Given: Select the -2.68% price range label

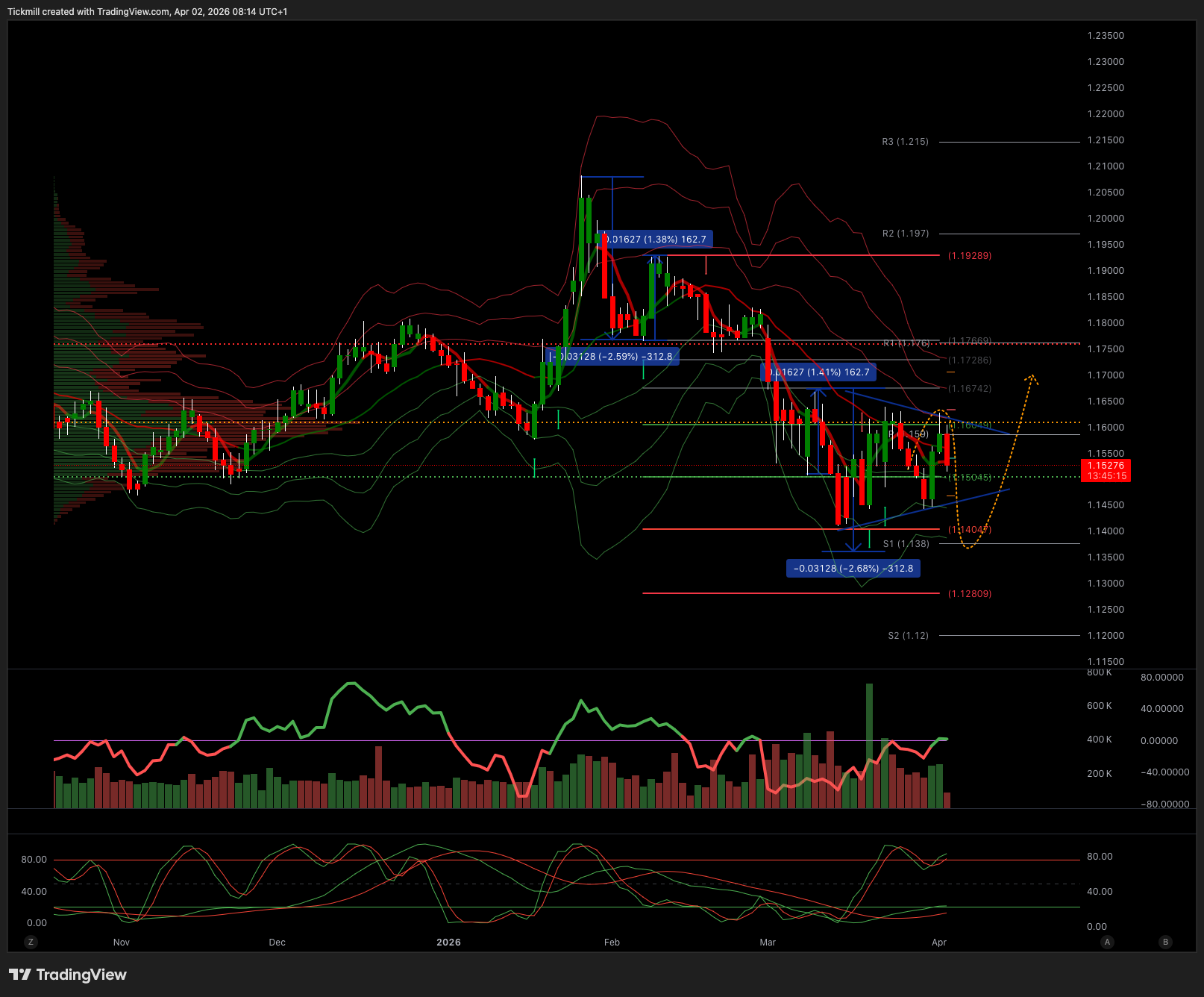Looking at the screenshot, I should pyautogui.click(x=853, y=569).
